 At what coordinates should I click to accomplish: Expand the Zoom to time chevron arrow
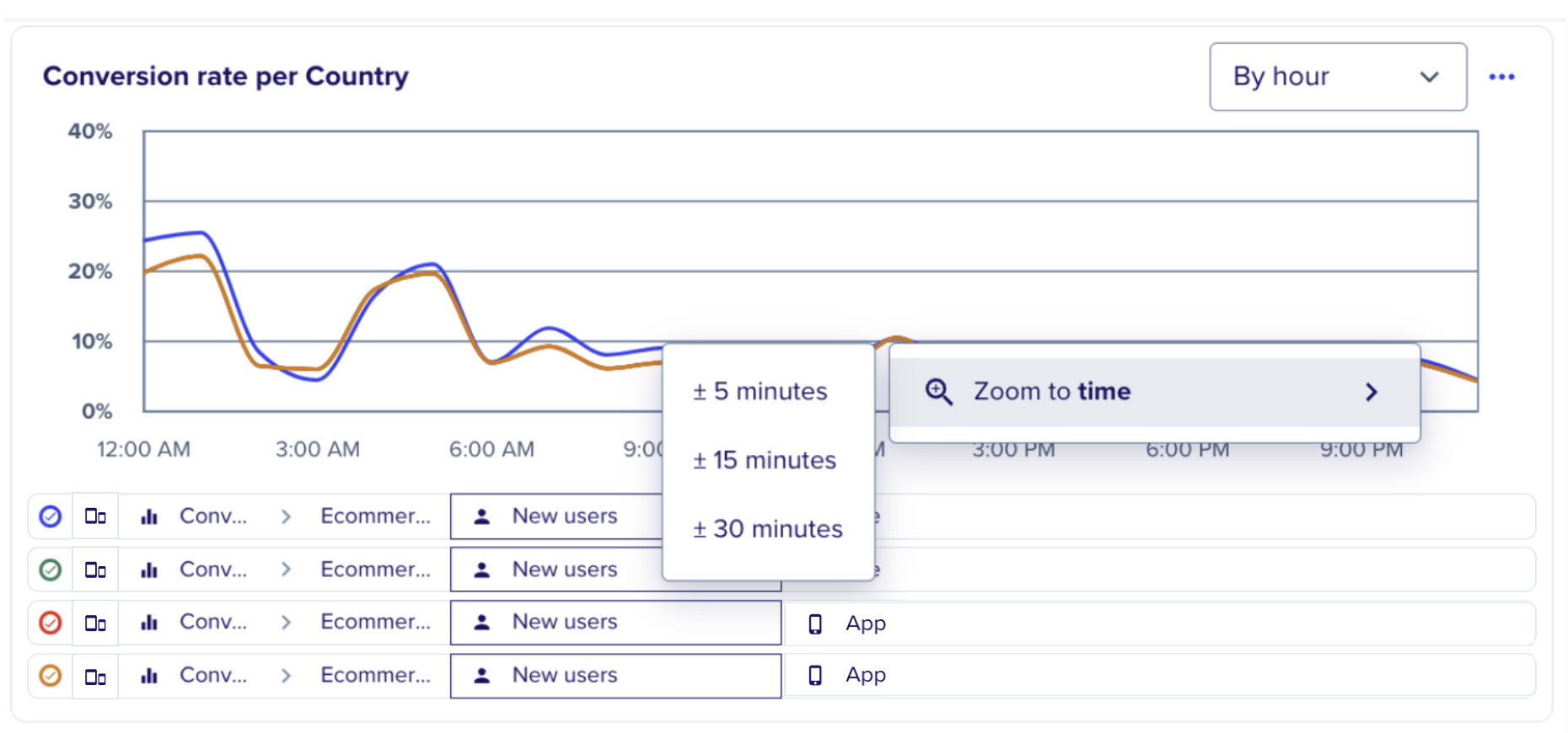(x=1372, y=392)
